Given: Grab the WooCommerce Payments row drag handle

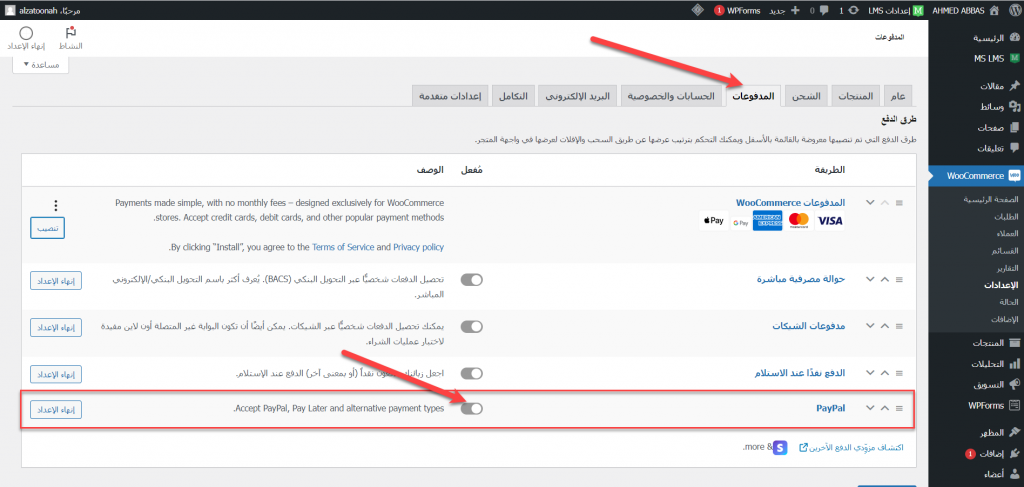Looking at the screenshot, I should pyautogui.click(x=899, y=203).
